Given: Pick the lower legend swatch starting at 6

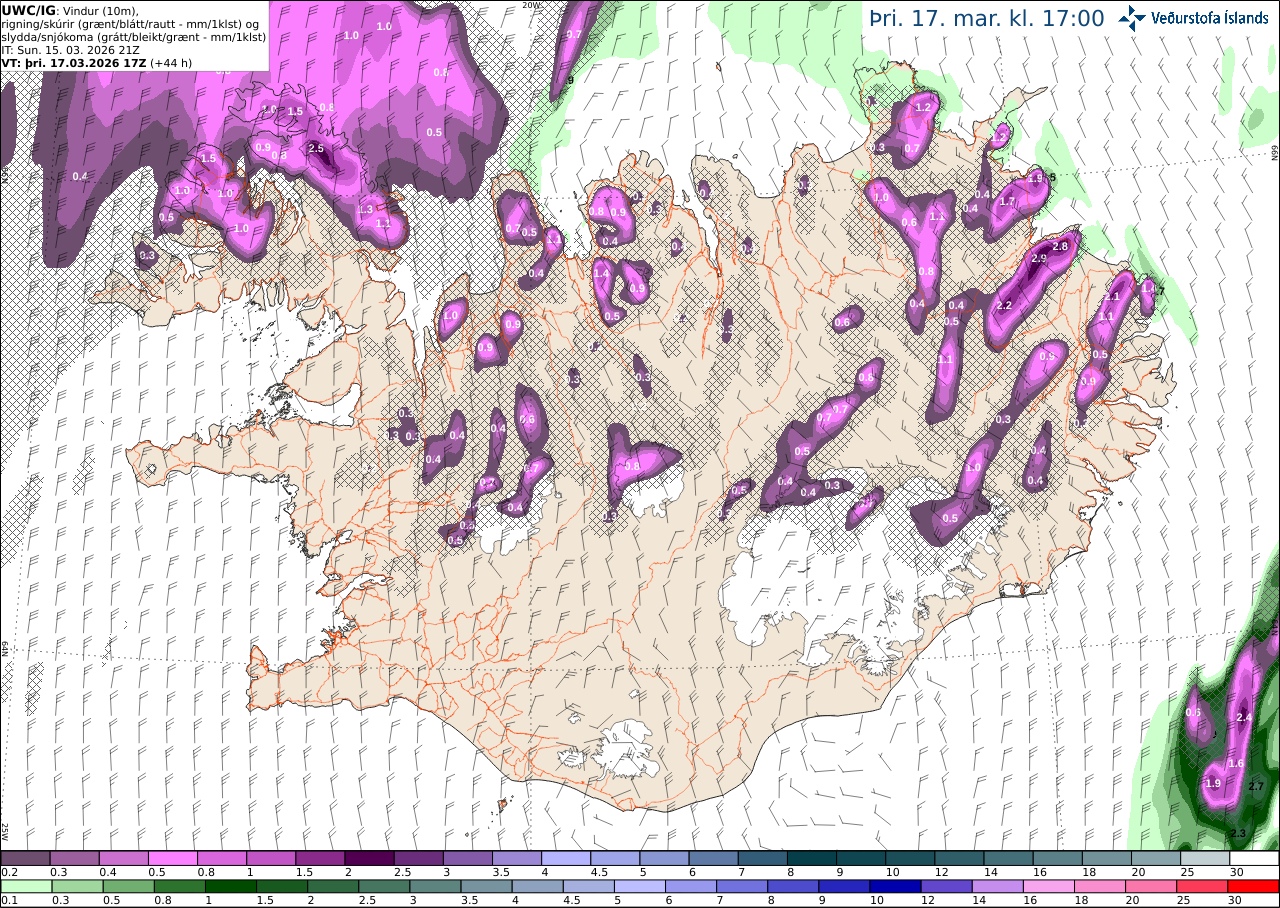Looking at the screenshot, I should point(691,886).
